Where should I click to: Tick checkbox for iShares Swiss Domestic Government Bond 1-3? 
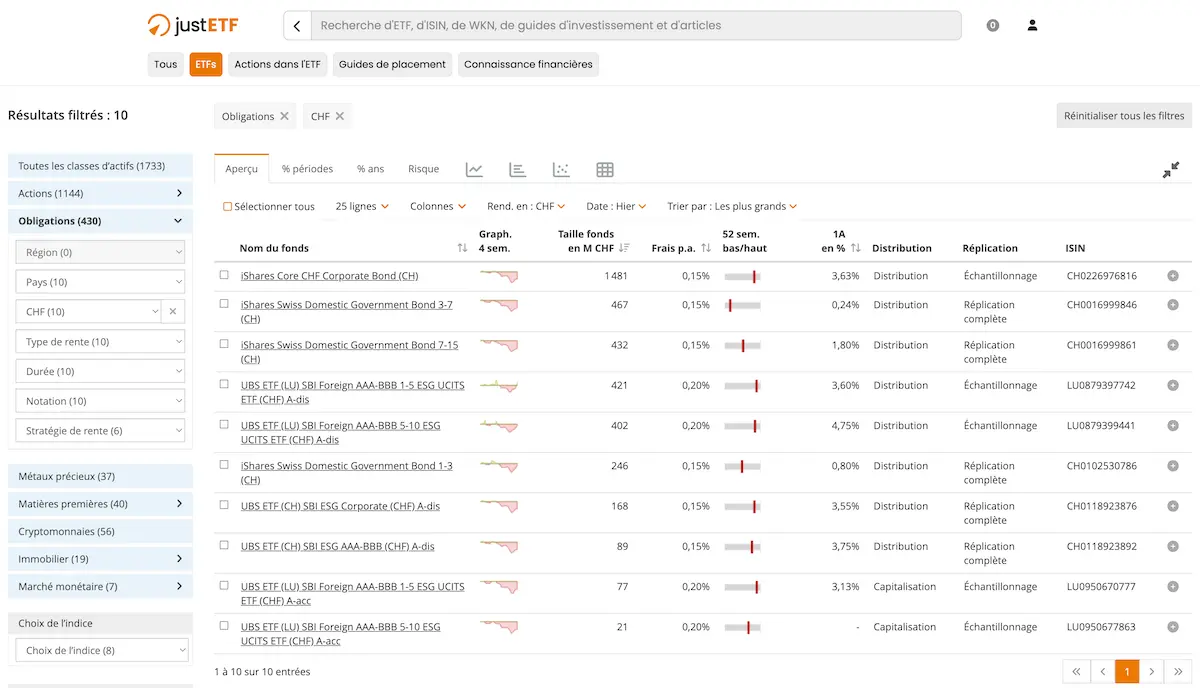pos(224,465)
